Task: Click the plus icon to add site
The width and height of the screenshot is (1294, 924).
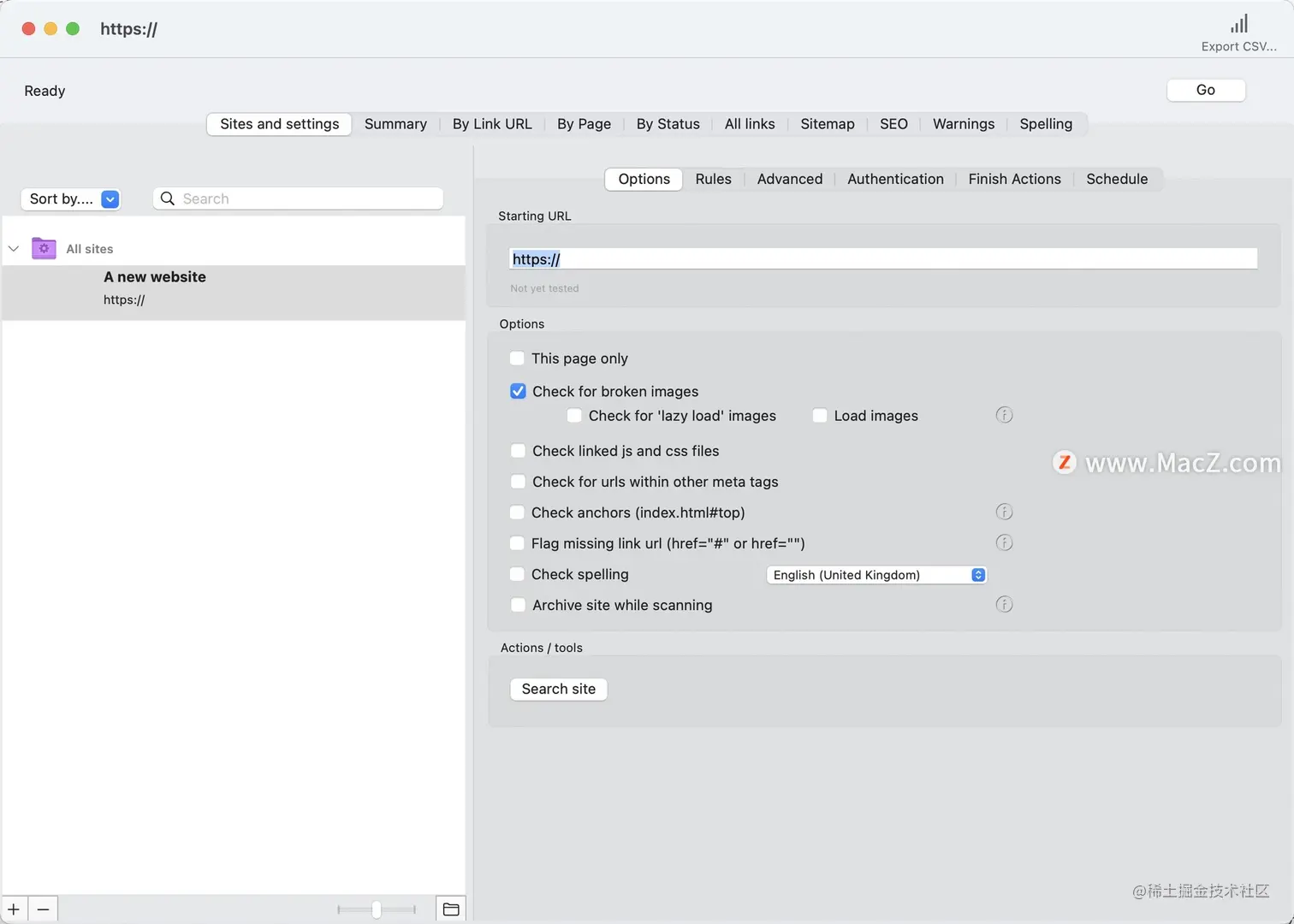Action: pos(14,909)
